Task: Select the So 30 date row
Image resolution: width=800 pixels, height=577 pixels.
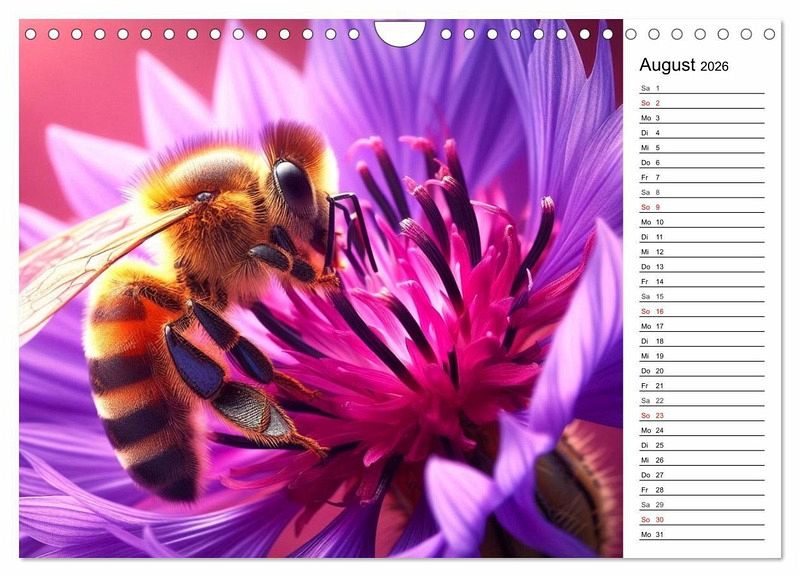Action: tap(701, 519)
